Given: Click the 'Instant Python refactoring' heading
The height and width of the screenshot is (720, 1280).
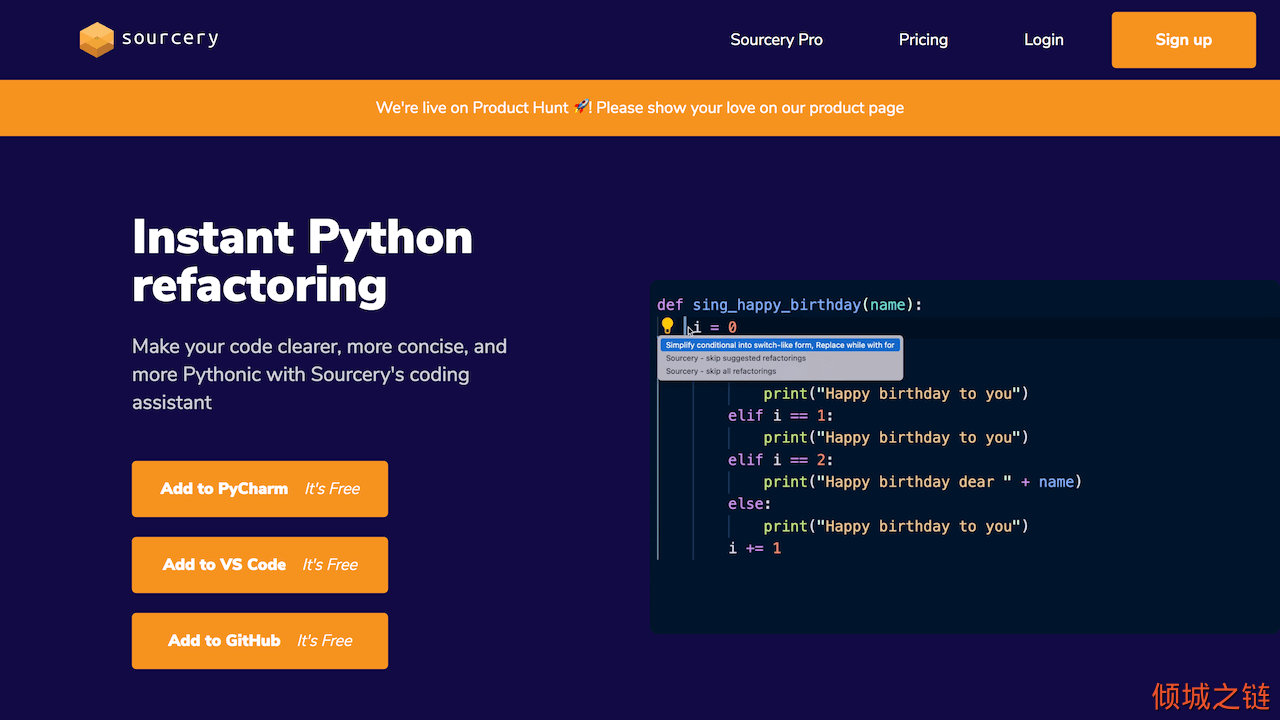Looking at the screenshot, I should click(302, 261).
